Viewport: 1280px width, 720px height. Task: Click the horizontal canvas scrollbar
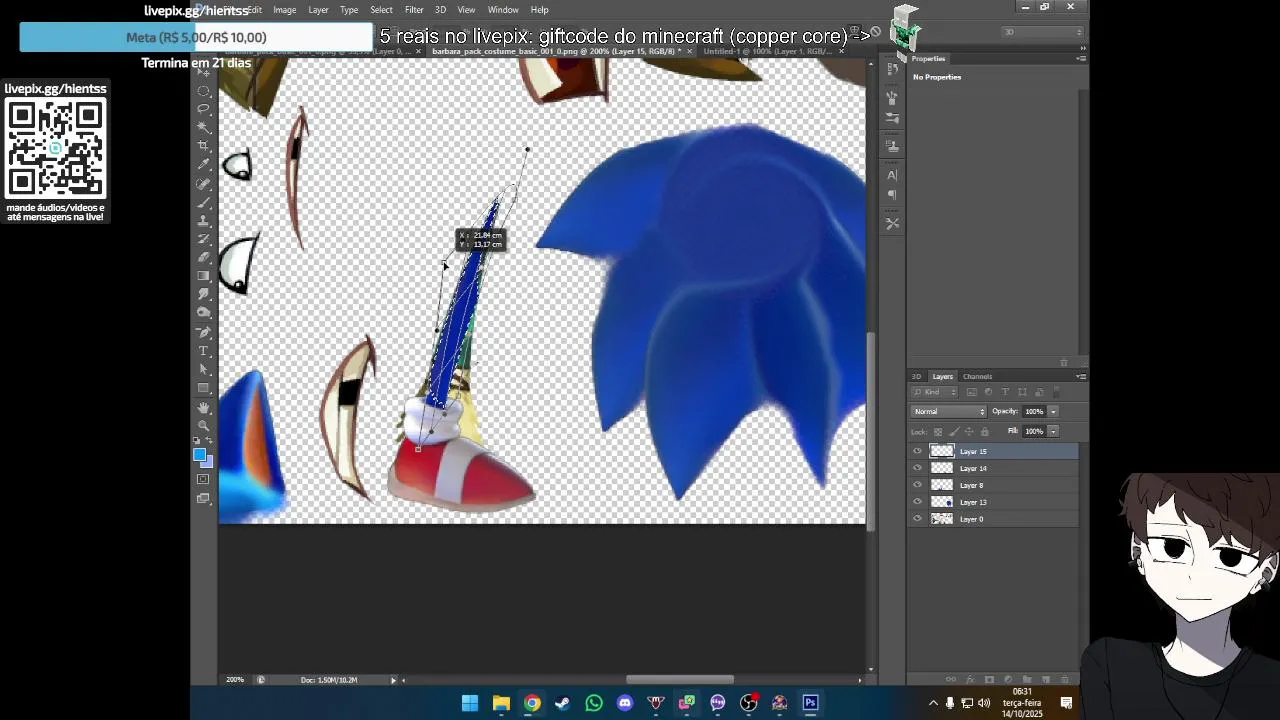[680, 680]
